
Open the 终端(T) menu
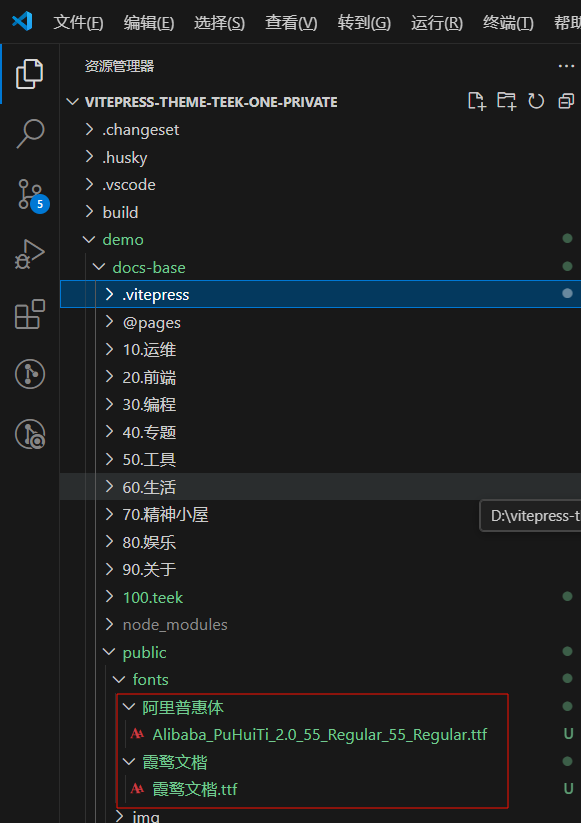tap(508, 23)
